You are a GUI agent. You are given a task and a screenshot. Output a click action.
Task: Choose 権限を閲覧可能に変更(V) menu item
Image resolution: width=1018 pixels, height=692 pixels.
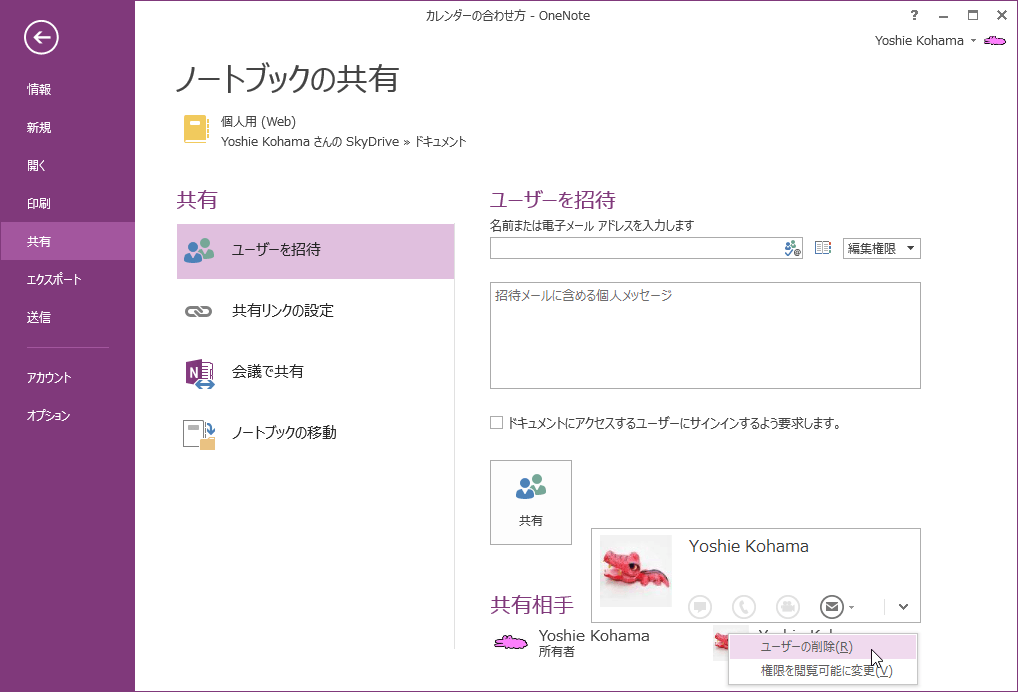coord(823,671)
